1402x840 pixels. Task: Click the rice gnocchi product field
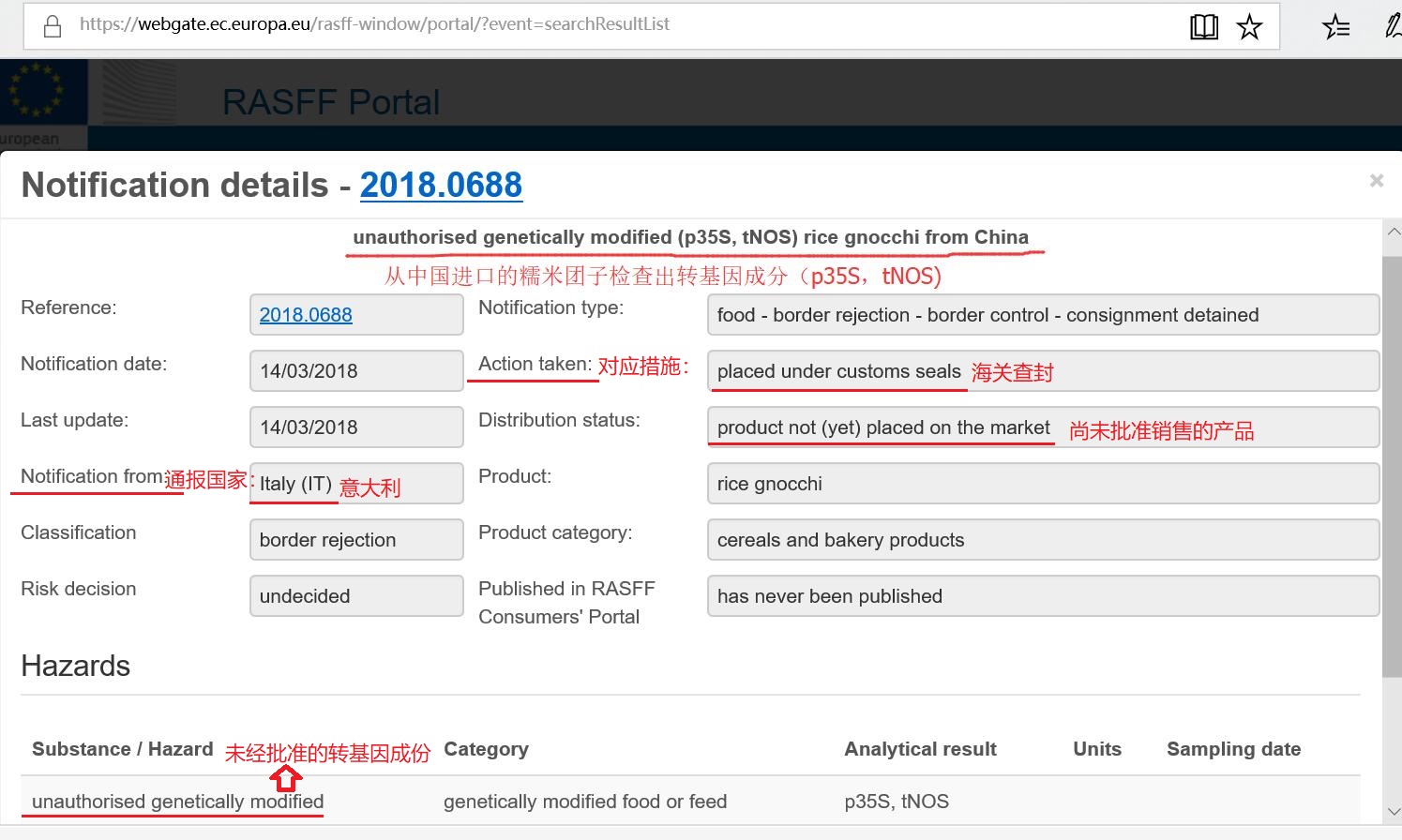tap(1043, 483)
